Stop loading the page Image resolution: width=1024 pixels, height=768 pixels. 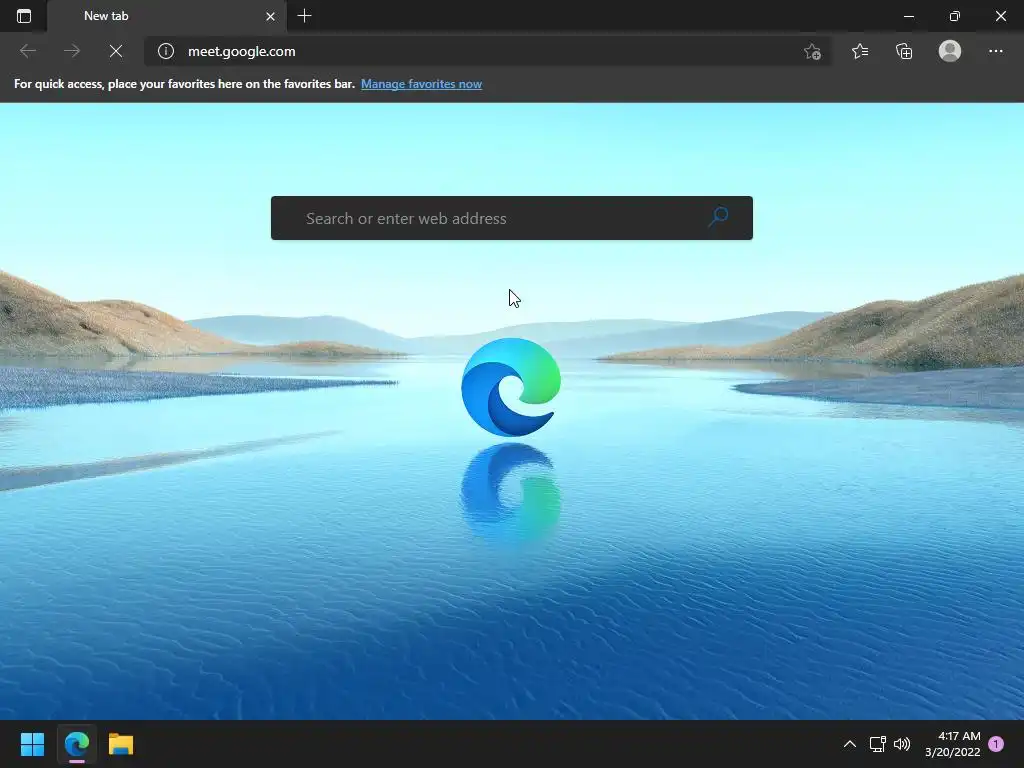point(116,51)
